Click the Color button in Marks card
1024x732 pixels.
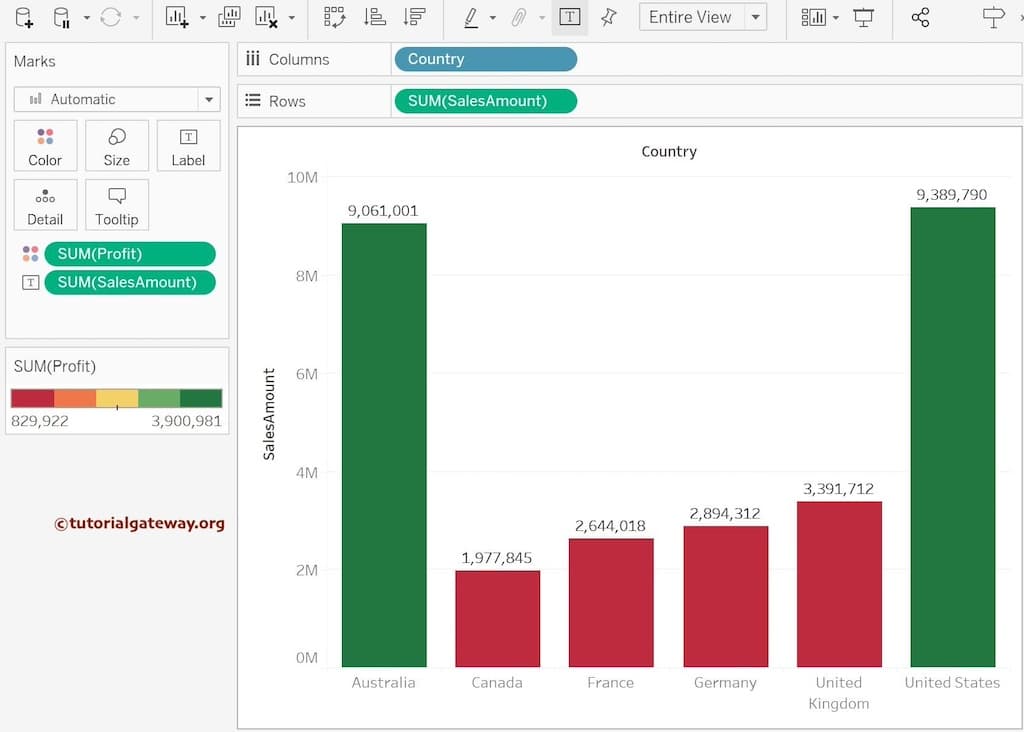[45, 145]
